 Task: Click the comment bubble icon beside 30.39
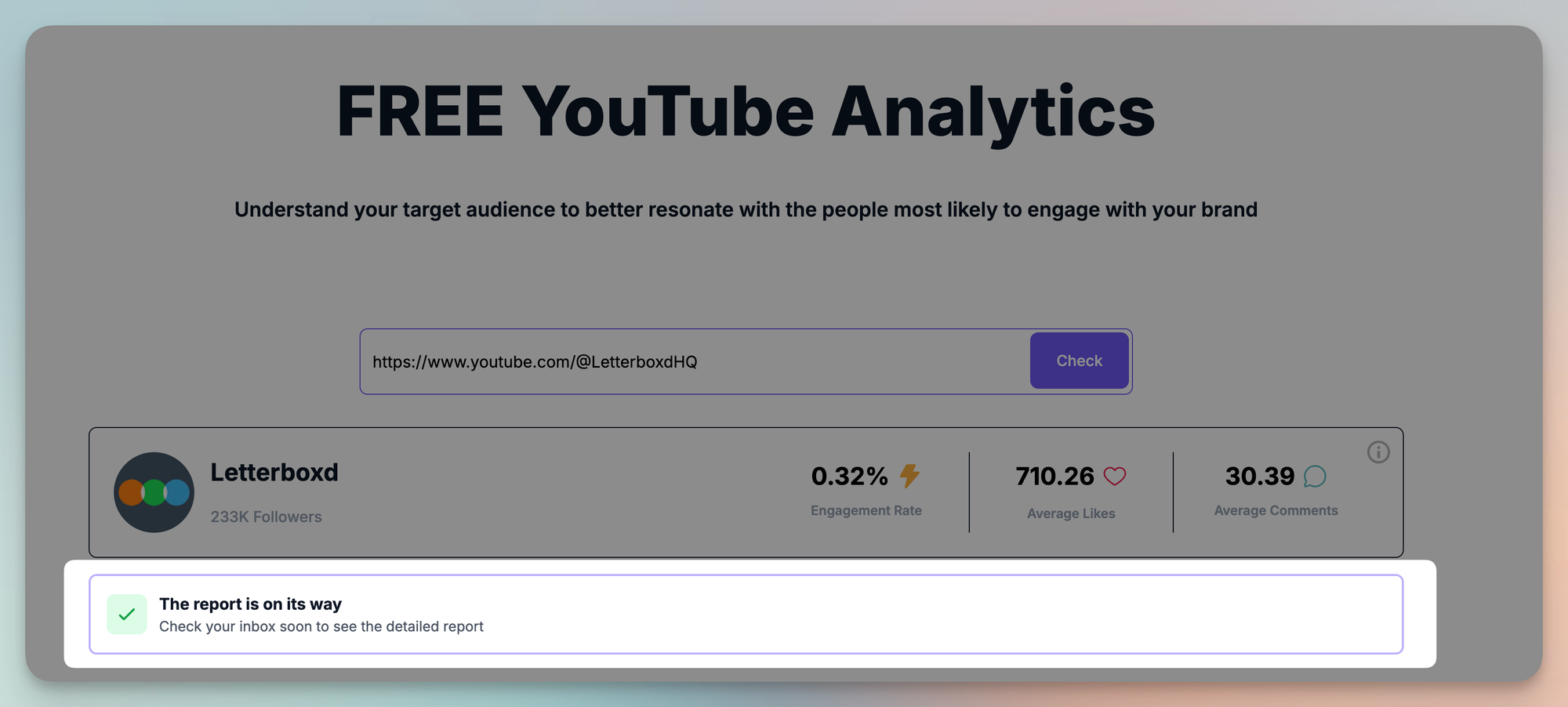click(x=1315, y=476)
